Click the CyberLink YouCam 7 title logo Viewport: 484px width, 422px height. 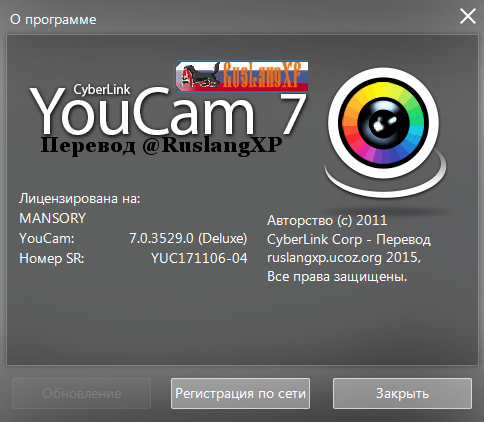click(168, 109)
